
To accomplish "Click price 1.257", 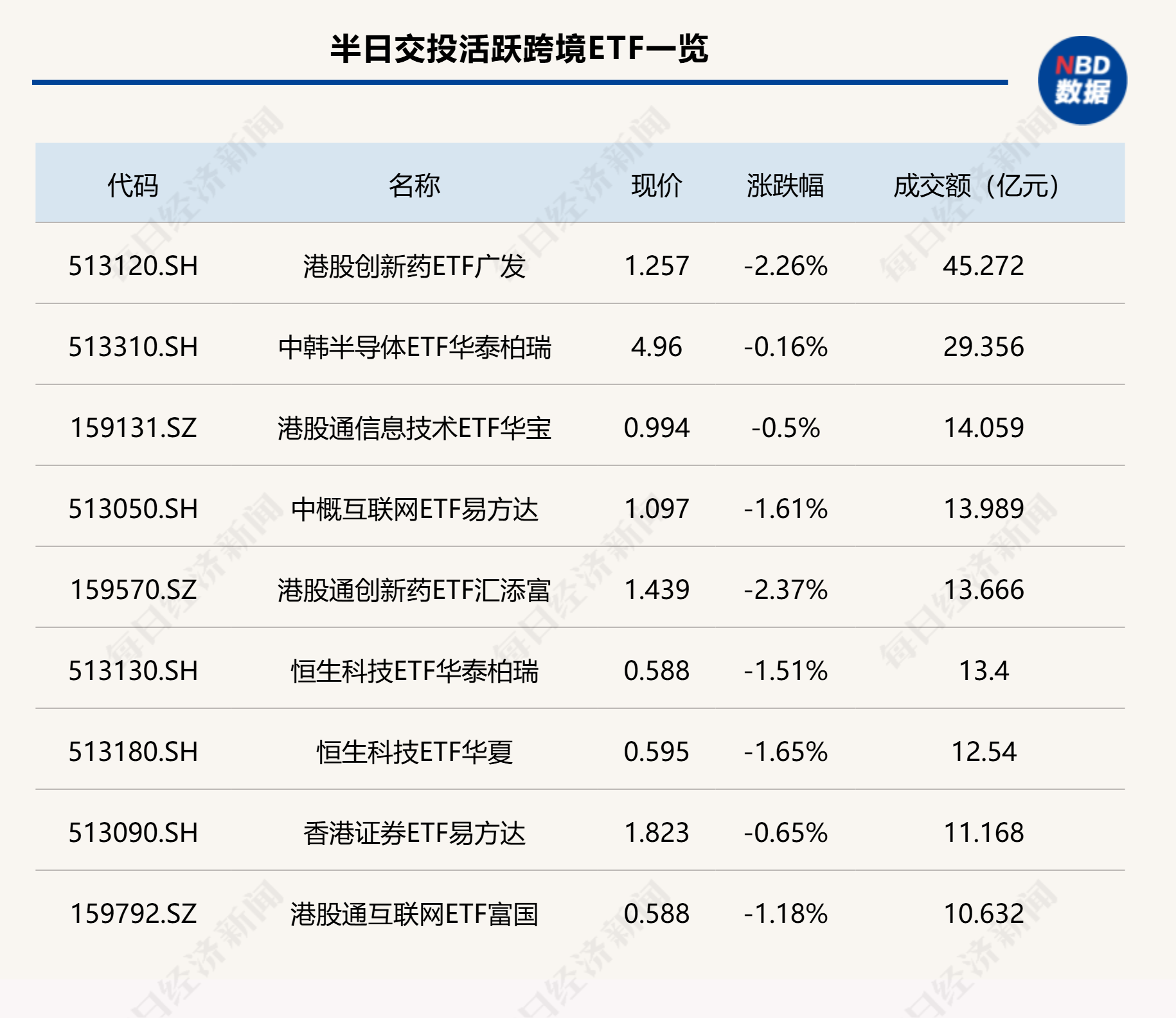I will tap(657, 266).
